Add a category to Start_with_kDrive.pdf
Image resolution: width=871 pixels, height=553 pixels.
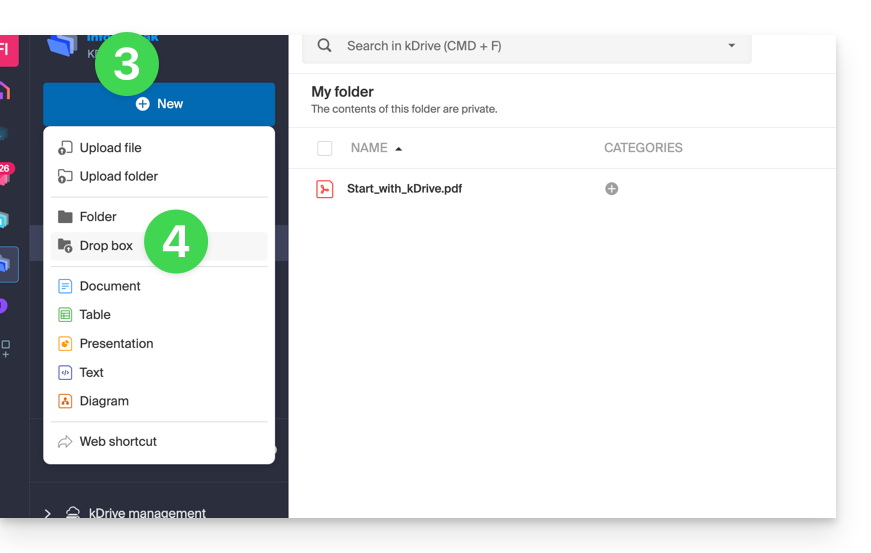click(612, 189)
